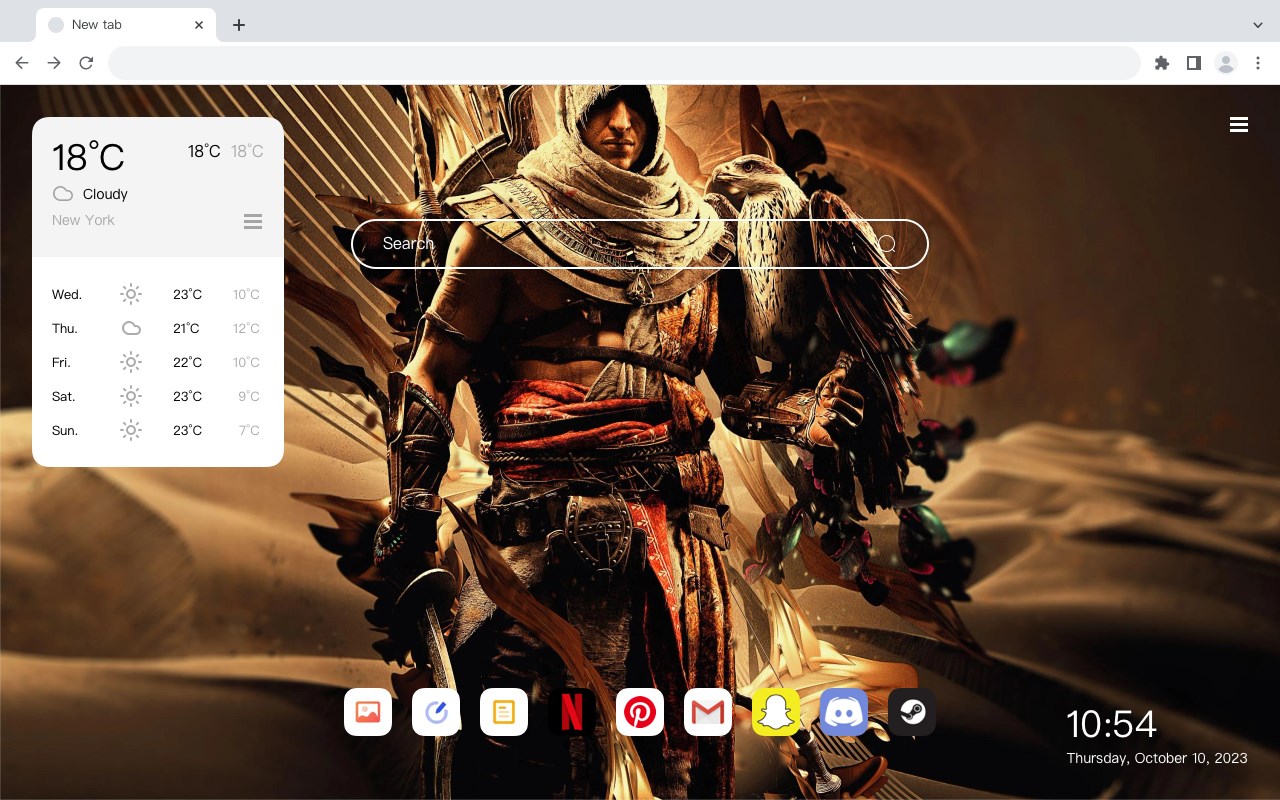The image size is (1280, 800).
Task: Select the Thu. forecast row
Action: [157, 328]
